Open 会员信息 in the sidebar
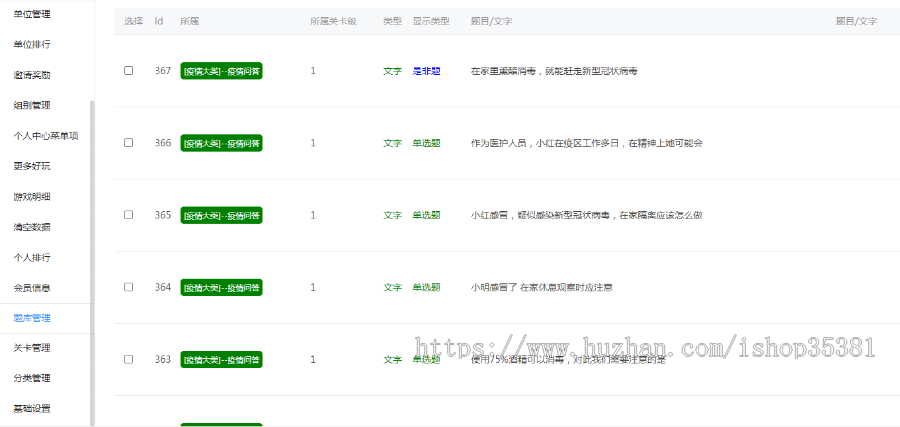 [32, 288]
